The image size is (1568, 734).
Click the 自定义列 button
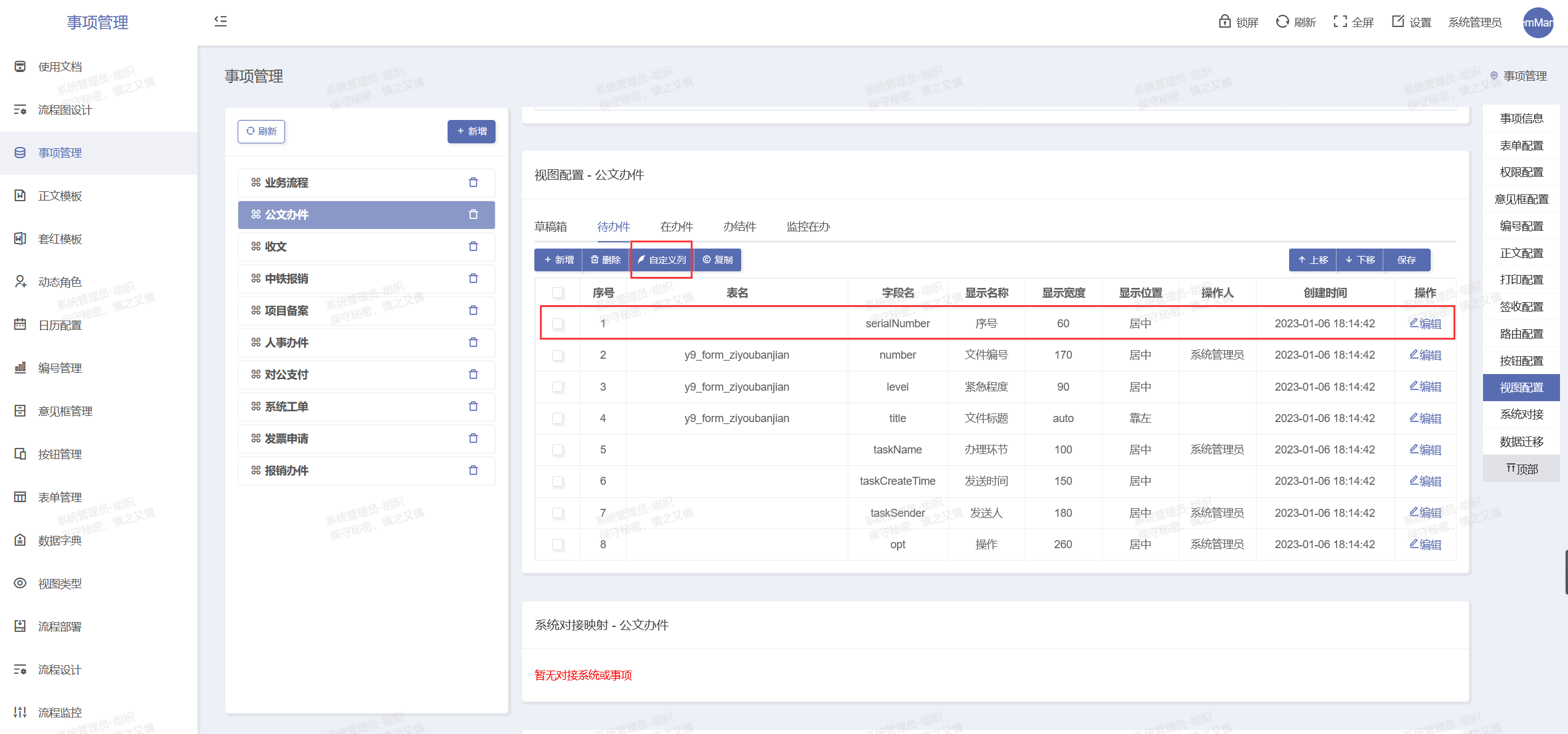click(x=662, y=260)
